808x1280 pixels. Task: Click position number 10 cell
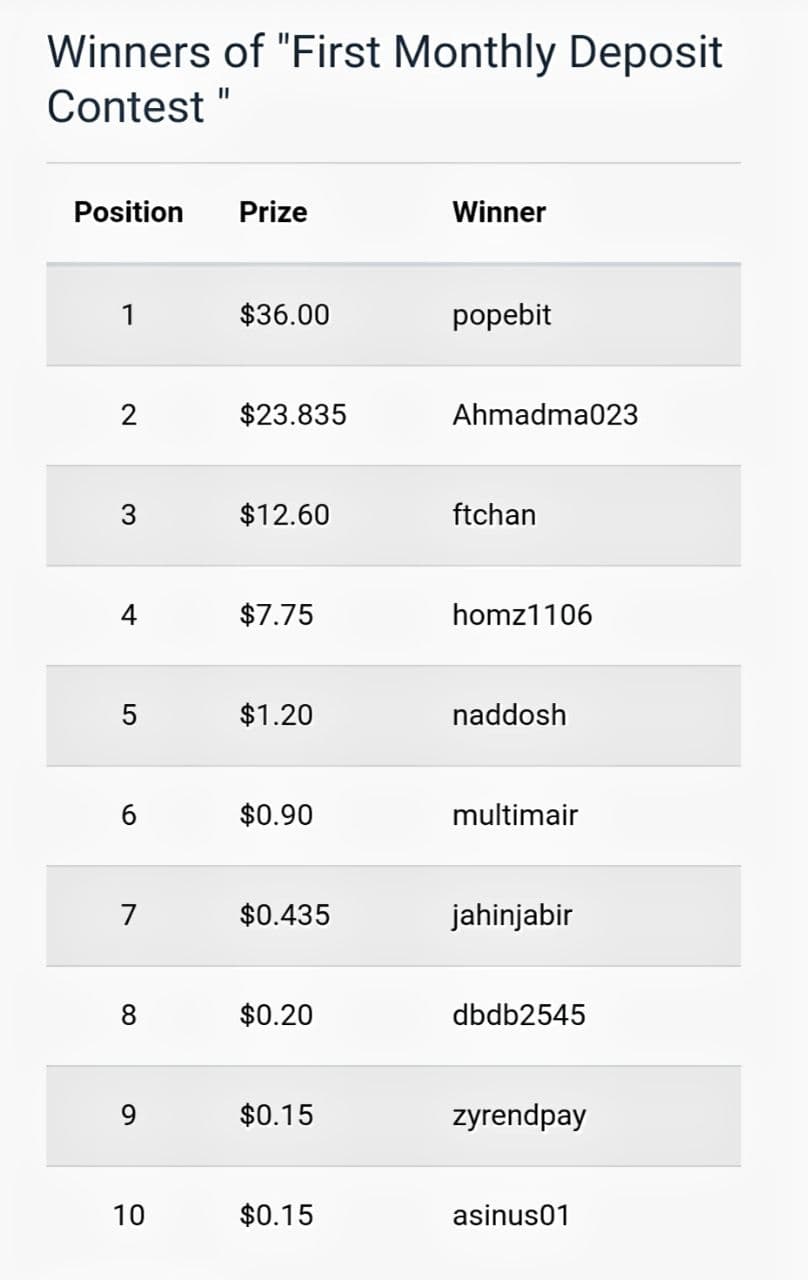tap(129, 1215)
